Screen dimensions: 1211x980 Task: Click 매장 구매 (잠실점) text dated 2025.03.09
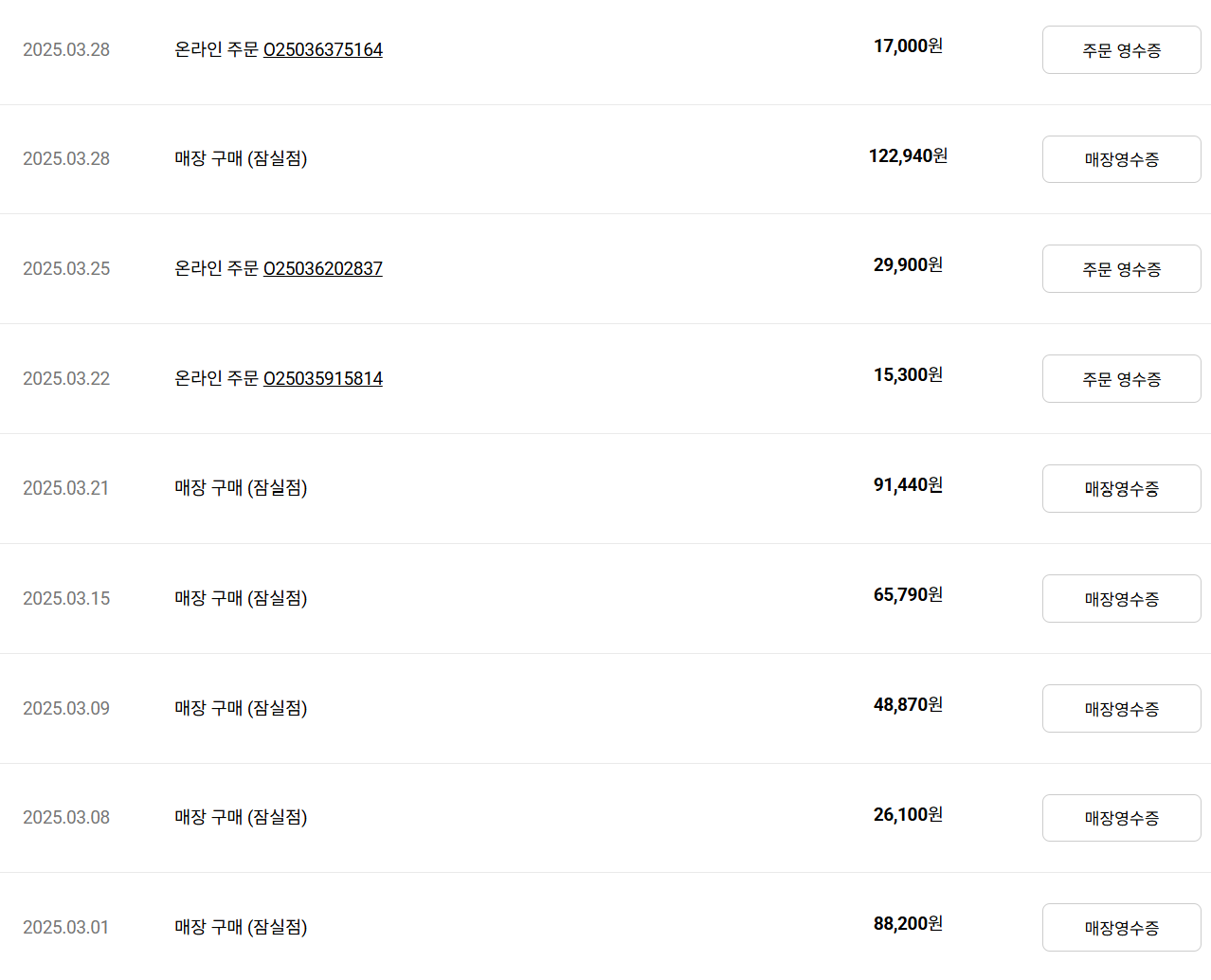[x=241, y=708]
